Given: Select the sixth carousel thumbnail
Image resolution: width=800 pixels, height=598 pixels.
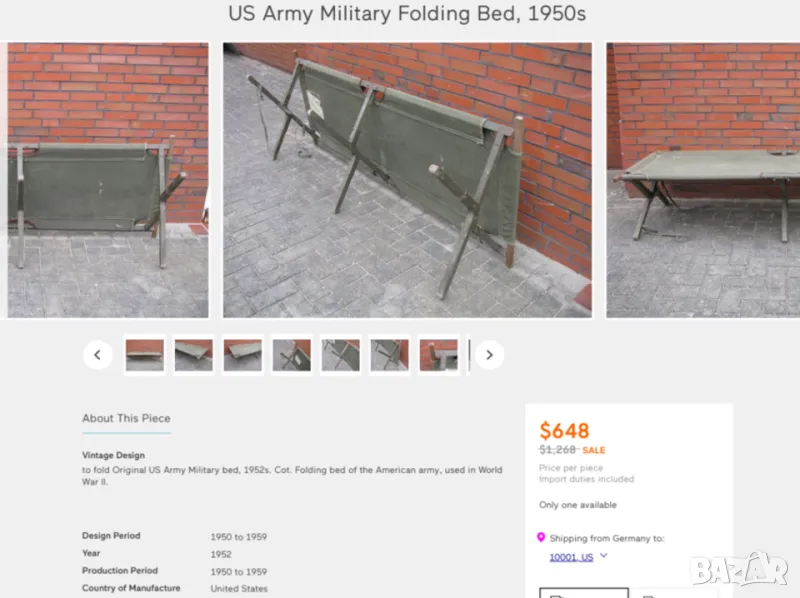Looking at the screenshot, I should (390, 355).
